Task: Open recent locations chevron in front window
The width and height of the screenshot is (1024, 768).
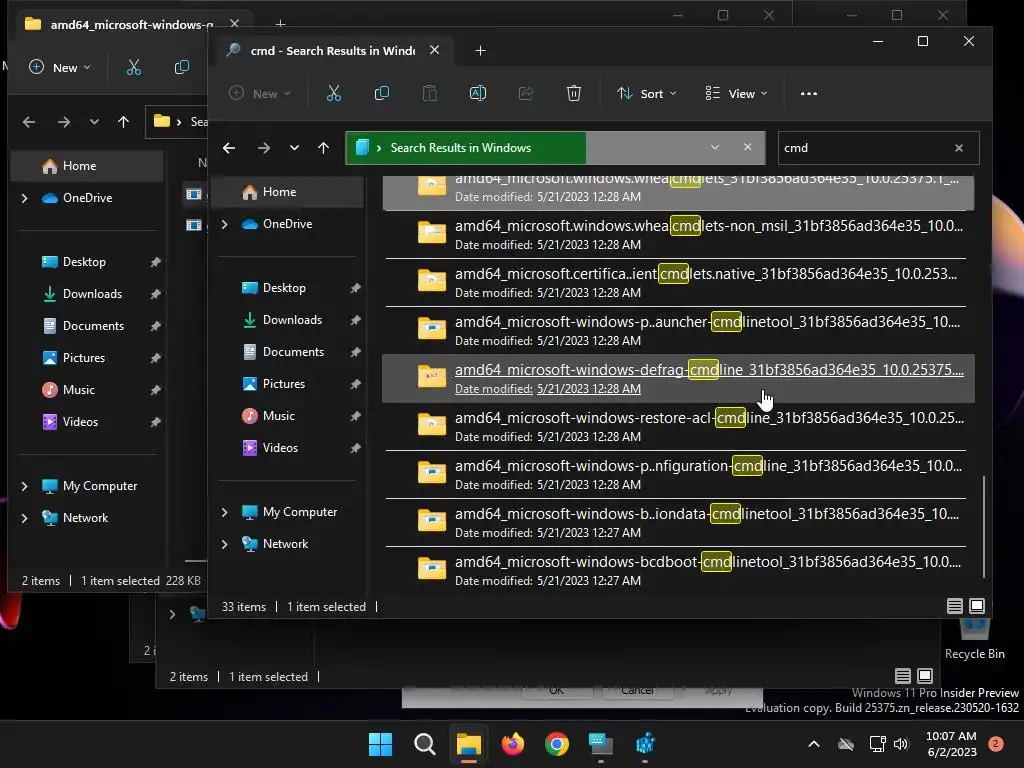Action: point(295,148)
